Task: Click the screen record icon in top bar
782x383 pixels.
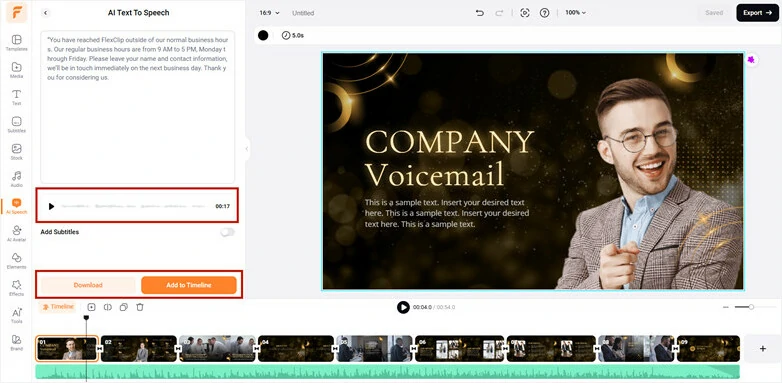Action: coord(525,13)
